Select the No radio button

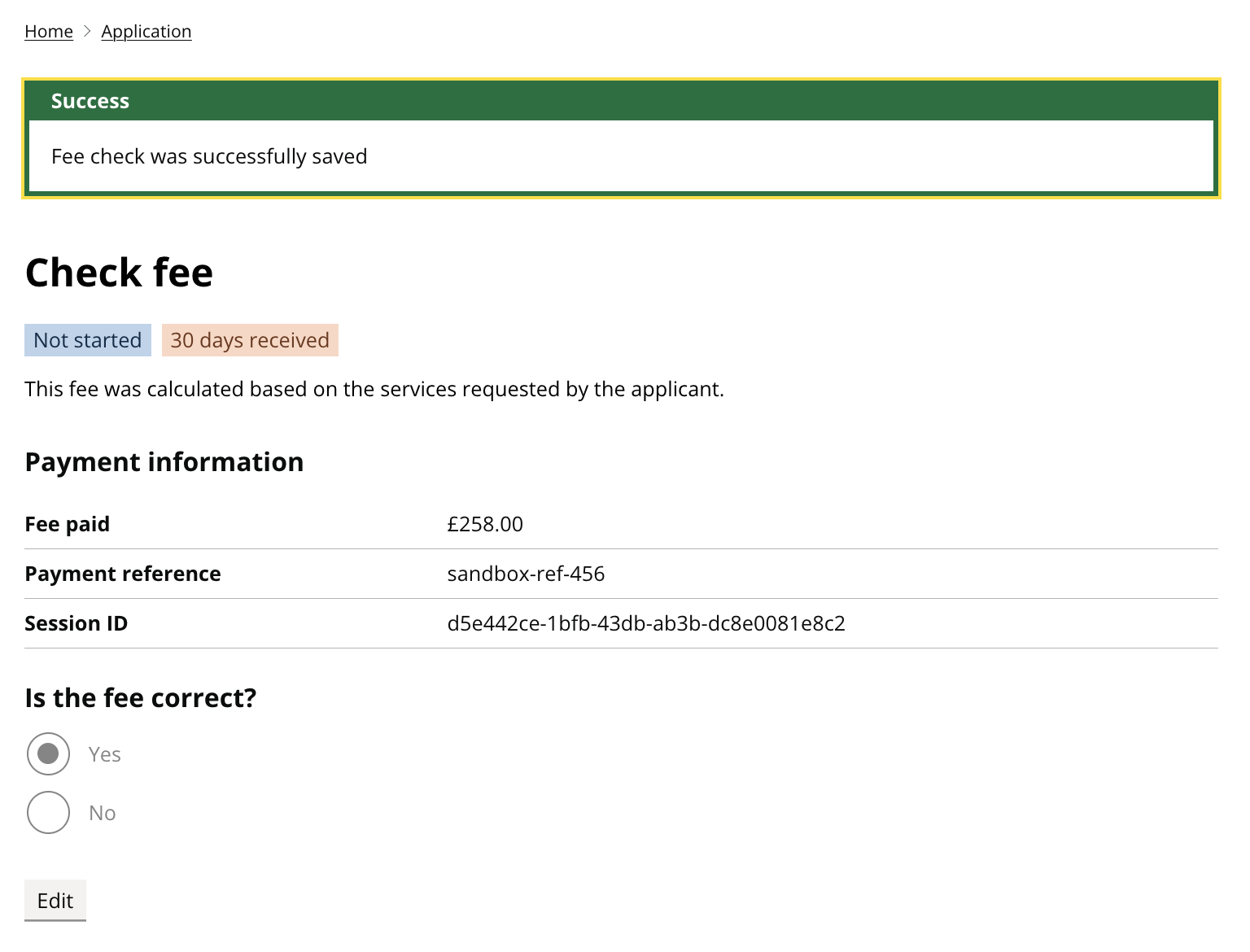(x=48, y=812)
